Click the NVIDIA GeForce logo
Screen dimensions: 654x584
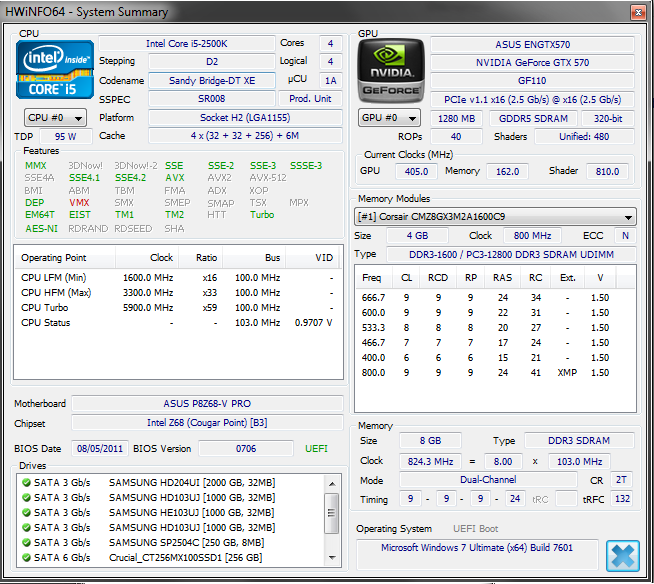[x=391, y=71]
